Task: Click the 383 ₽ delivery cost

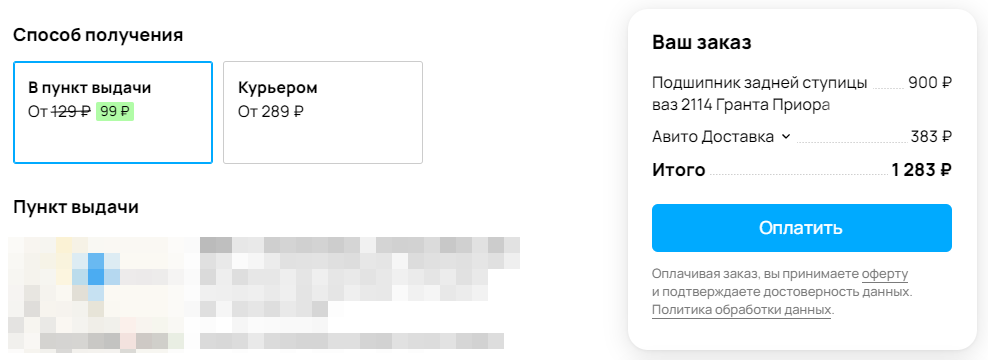Action: pyautogui.click(x=931, y=137)
